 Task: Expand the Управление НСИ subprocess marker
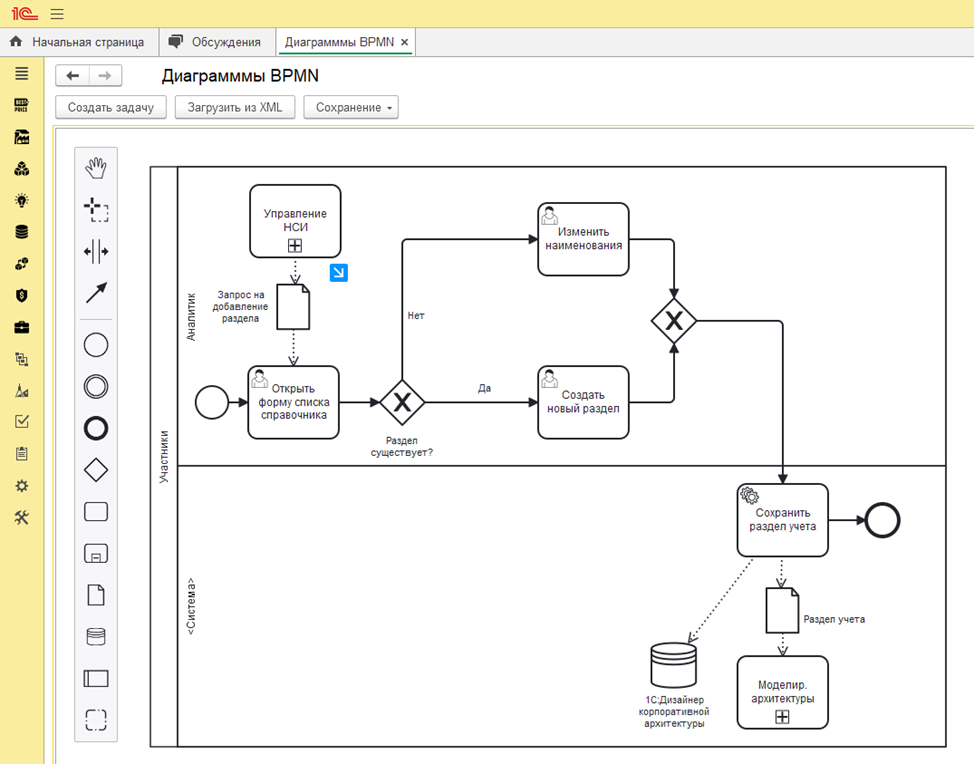pyautogui.click(x=295, y=245)
